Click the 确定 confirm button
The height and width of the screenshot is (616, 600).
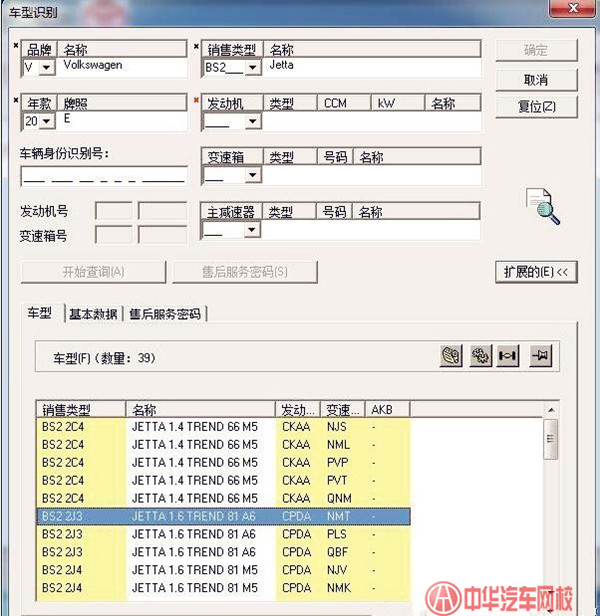click(536, 50)
